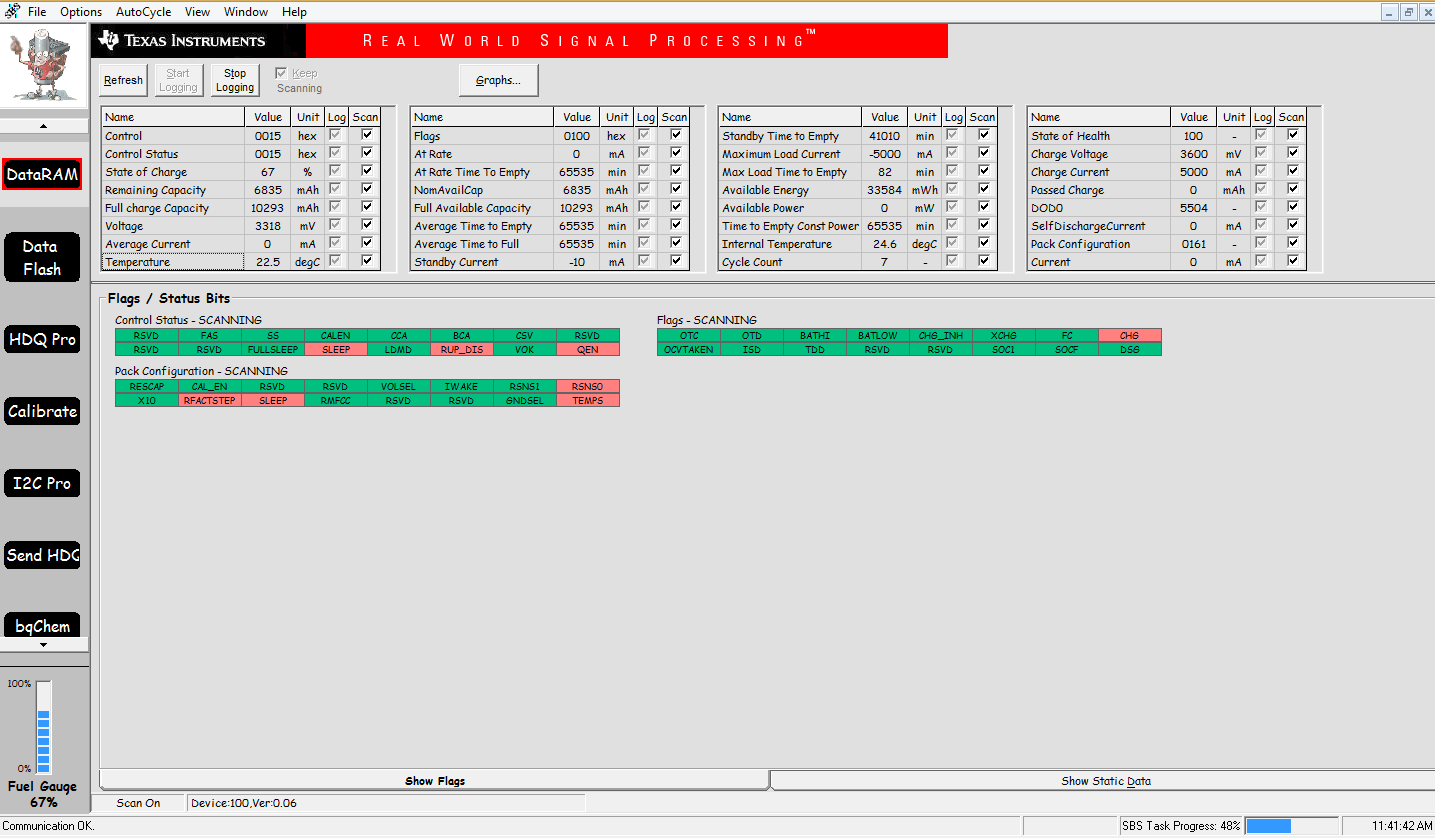Select the Internal Temperature value 24.6
This screenshot has width=1435, height=838.
(885, 244)
